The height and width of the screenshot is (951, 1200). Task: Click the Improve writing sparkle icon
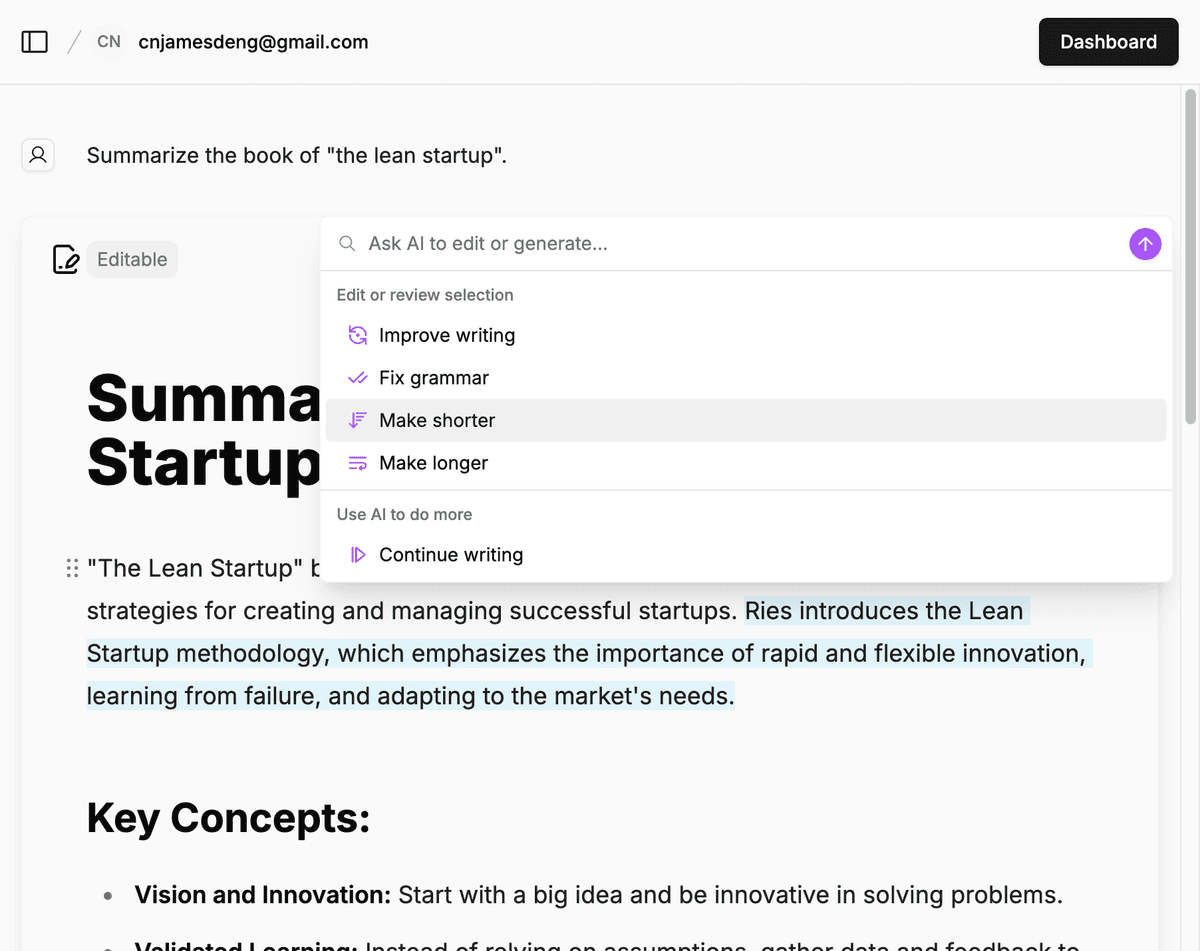click(x=357, y=336)
